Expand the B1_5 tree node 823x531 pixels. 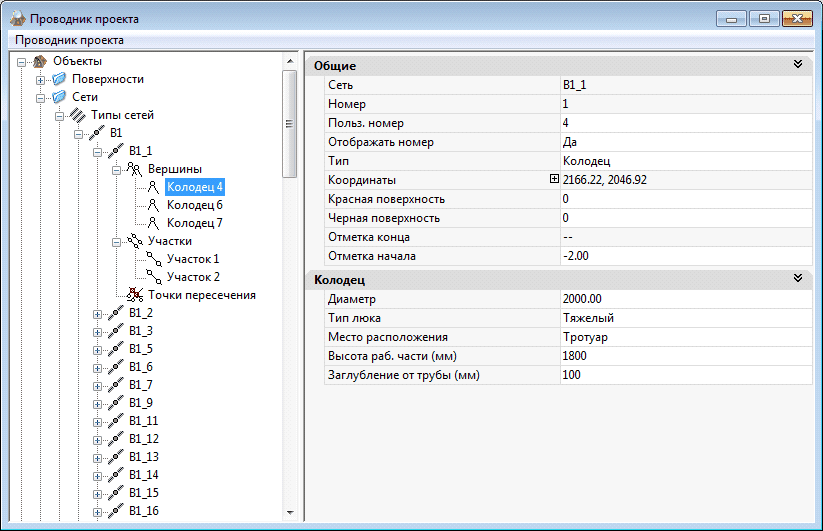98,349
